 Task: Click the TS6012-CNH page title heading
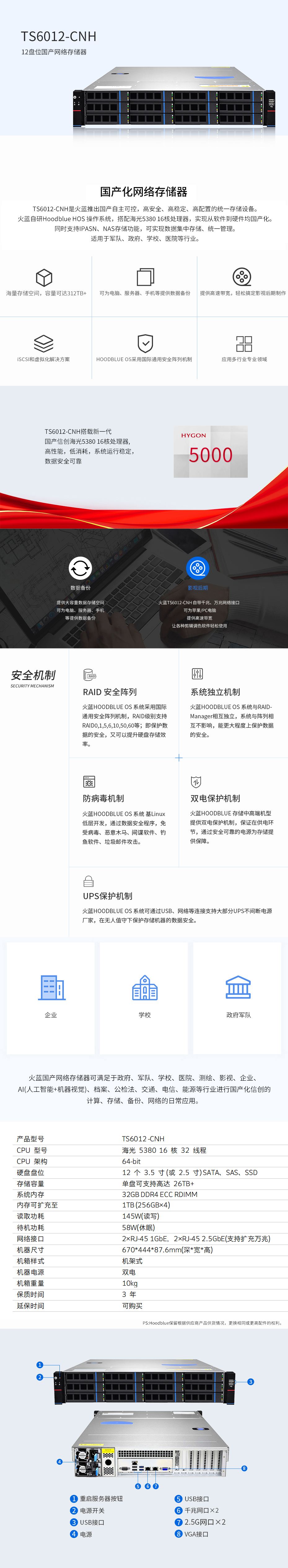click(59, 36)
